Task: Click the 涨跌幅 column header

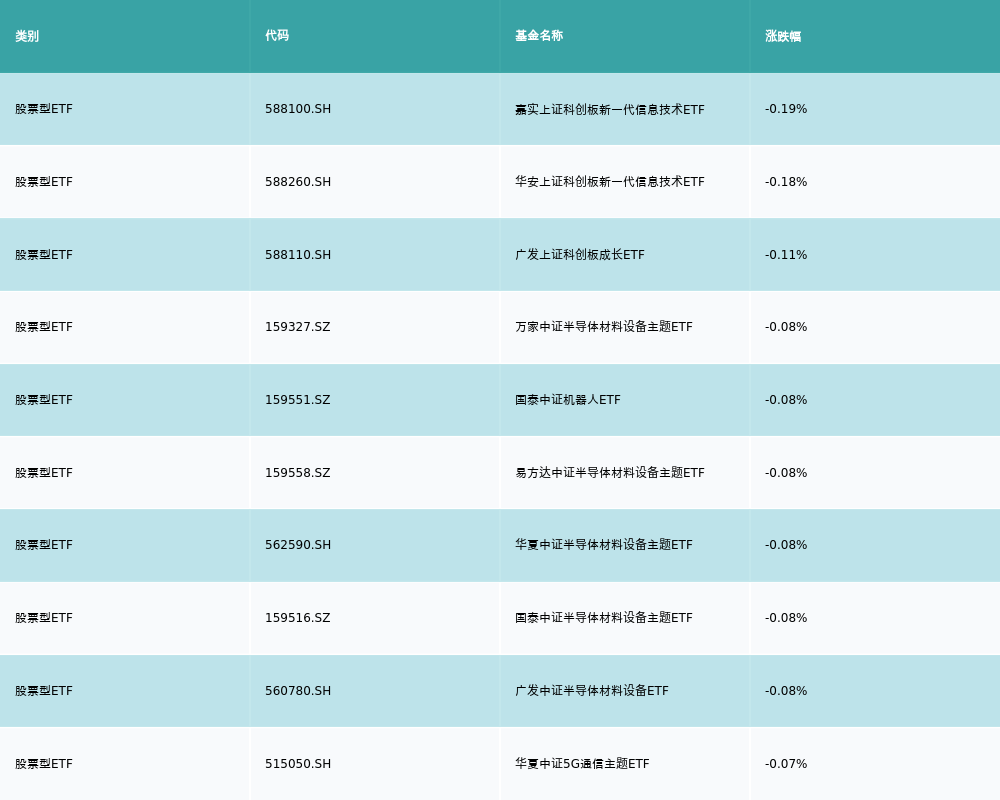Action: pyautogui.click(x=783, y=36)
